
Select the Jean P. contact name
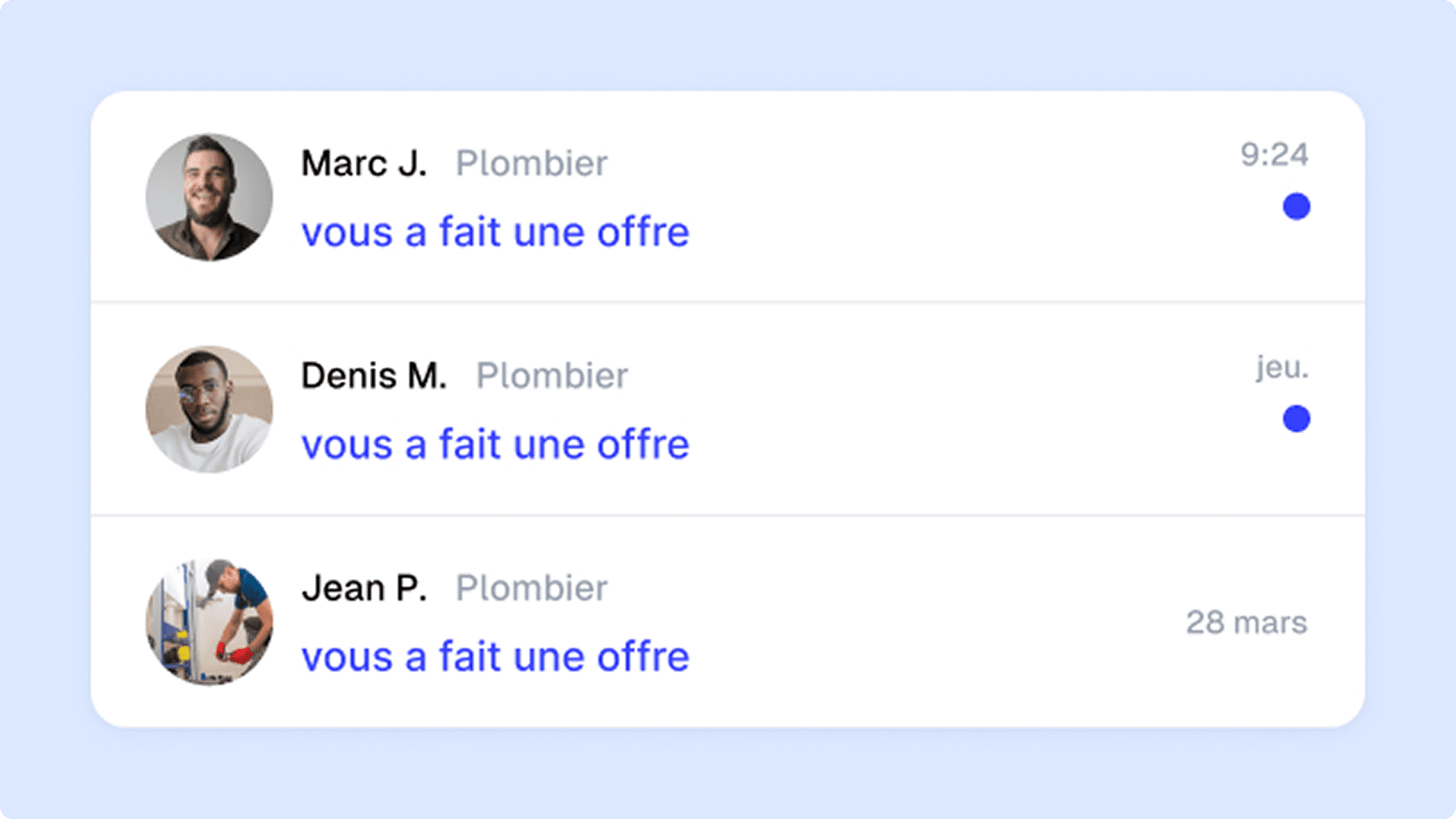click(363, 588)
